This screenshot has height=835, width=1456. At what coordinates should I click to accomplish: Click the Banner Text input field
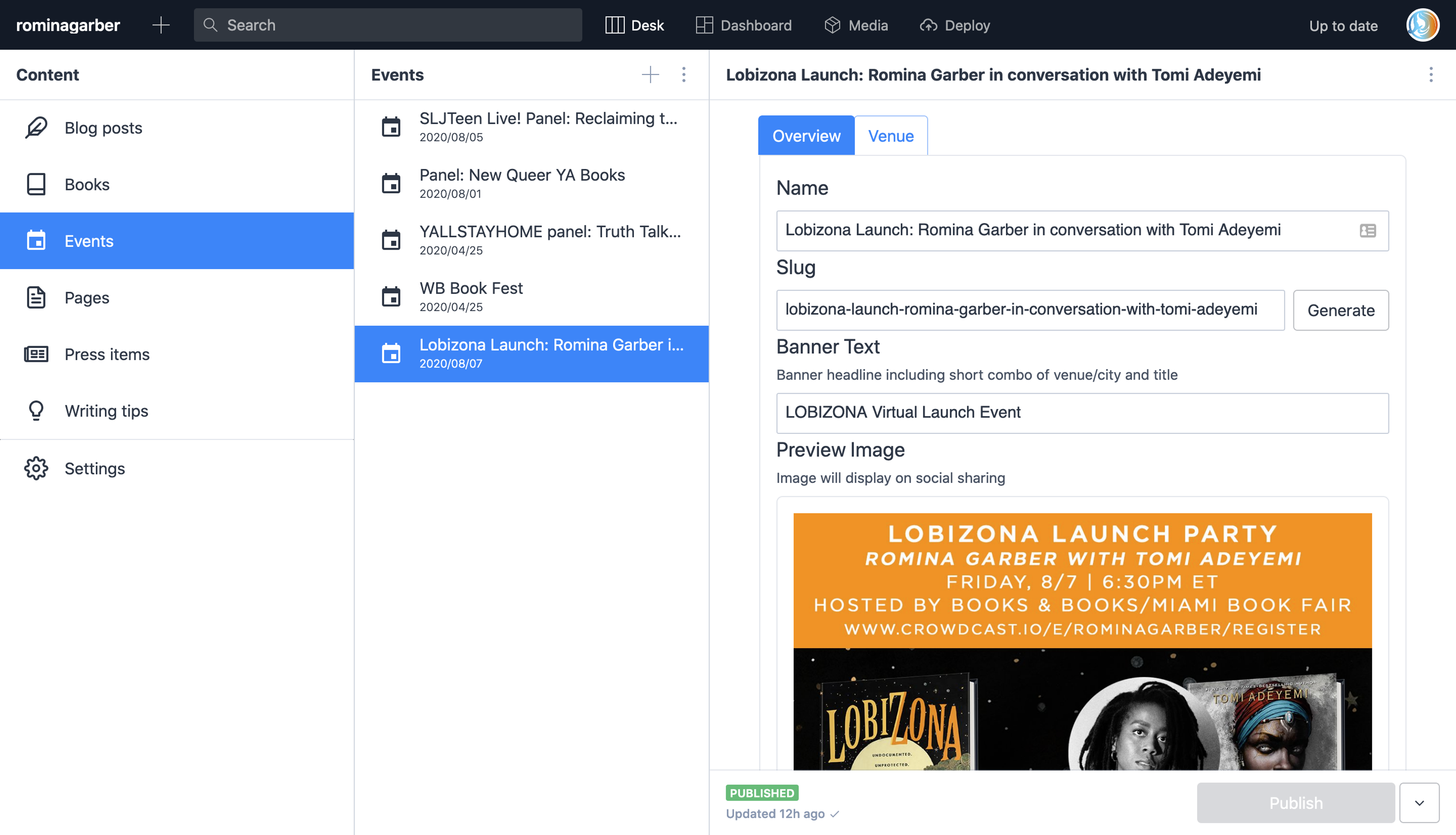[1082, 413]
